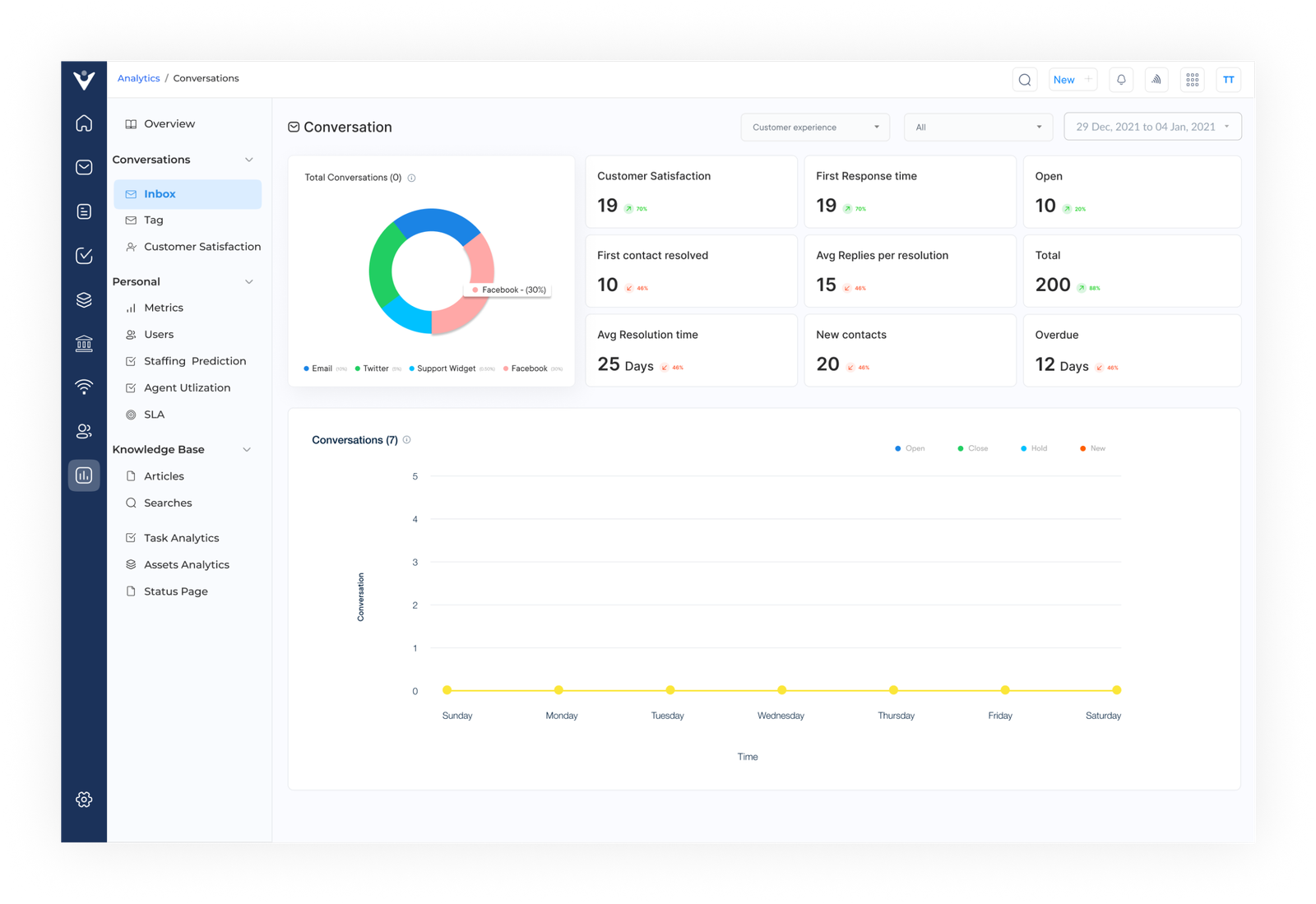The image size is (1316, 904).
Task: Toggle the New series in chart legend
Action: [1093, 448]
